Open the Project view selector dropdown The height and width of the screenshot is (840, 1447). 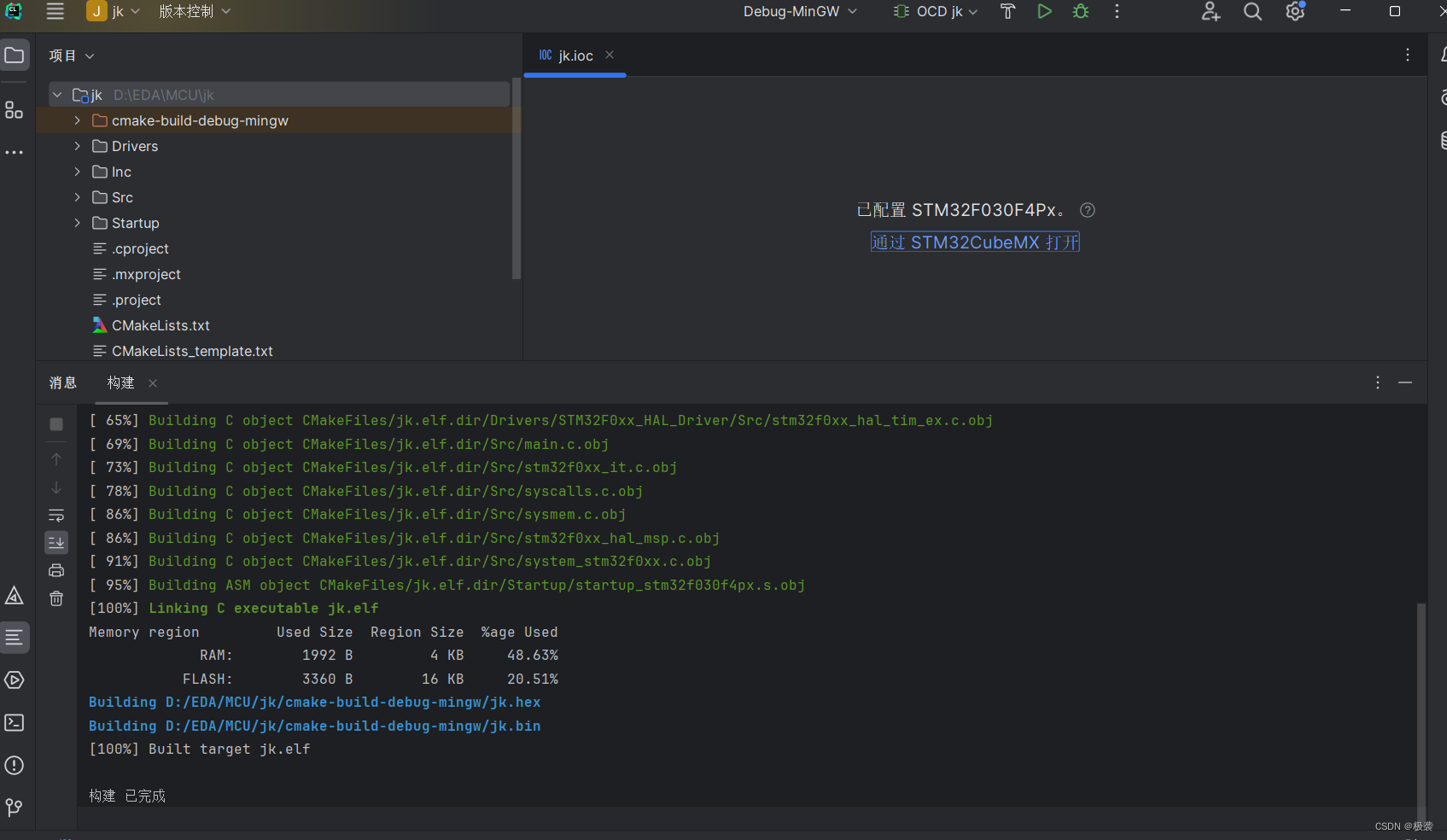[71, 55]
